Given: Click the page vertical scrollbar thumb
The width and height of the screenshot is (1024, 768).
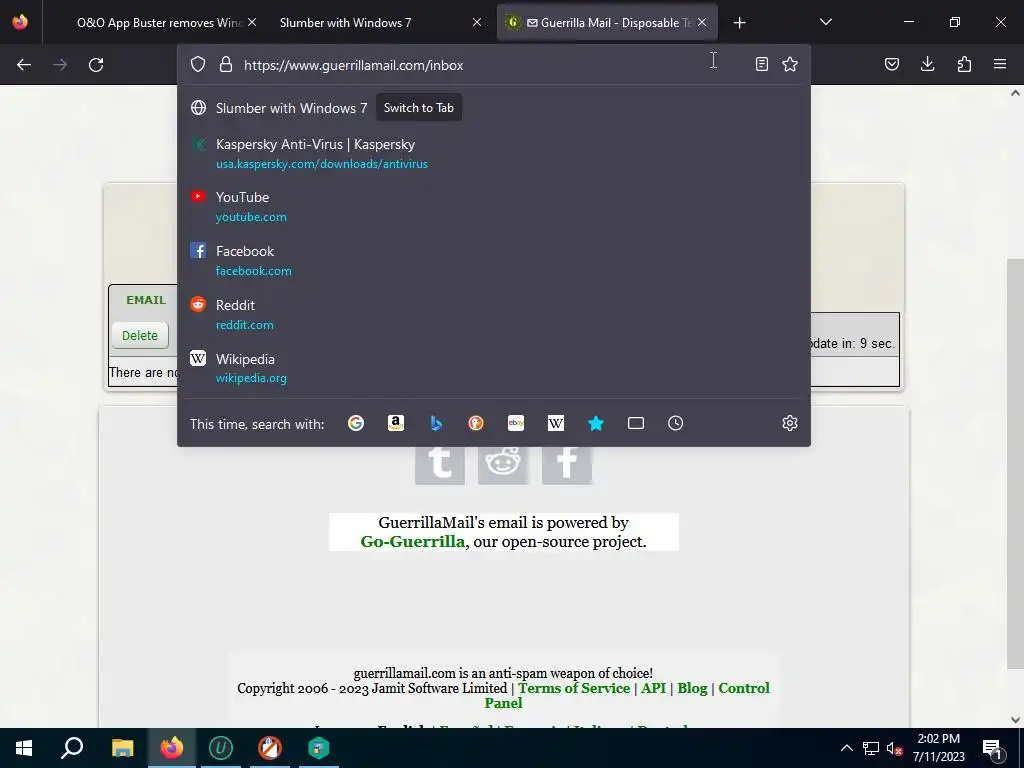Looking at the screenshot, I should point(1015,464).
